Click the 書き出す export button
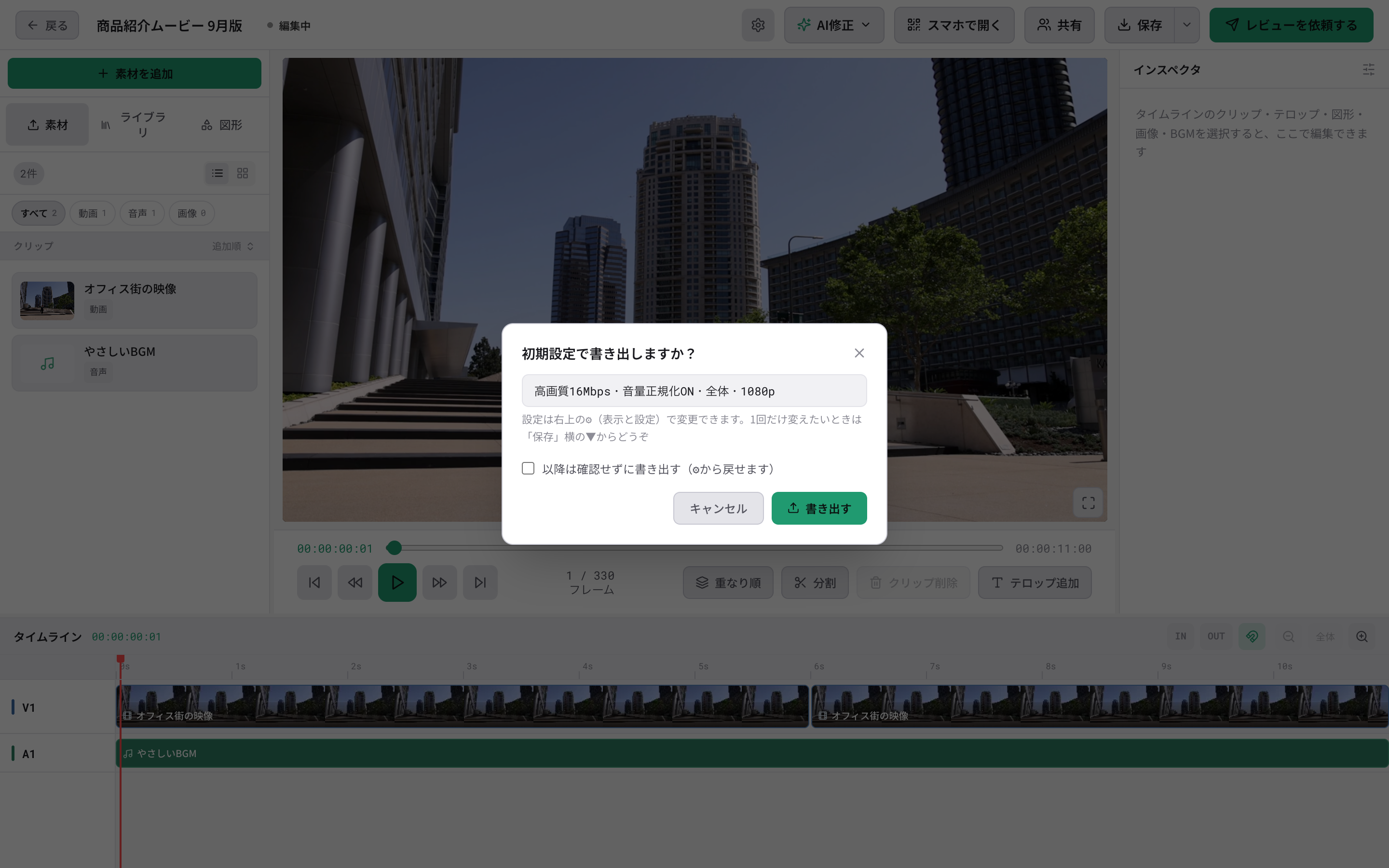Image resolution: width=1389 pixels, height=868 pixels. [819, 508]
